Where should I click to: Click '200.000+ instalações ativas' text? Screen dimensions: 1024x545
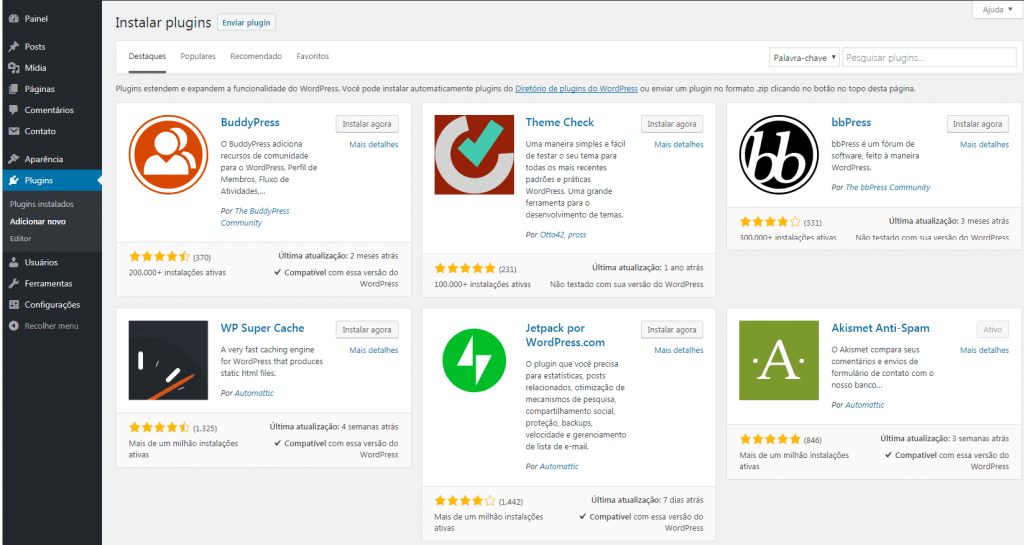177,273
